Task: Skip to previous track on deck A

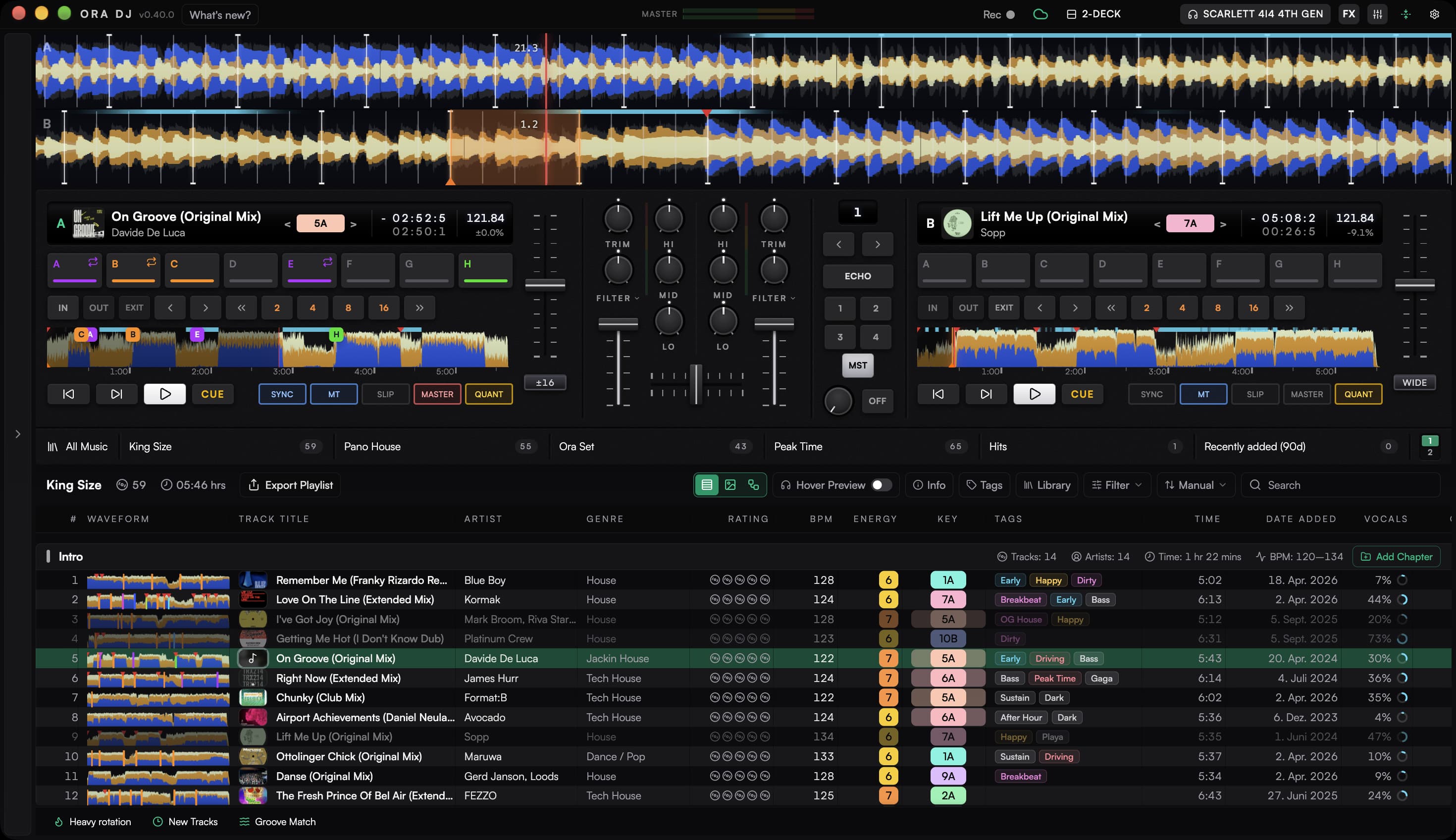Action: pyautogui.click(x=68, y=394)
